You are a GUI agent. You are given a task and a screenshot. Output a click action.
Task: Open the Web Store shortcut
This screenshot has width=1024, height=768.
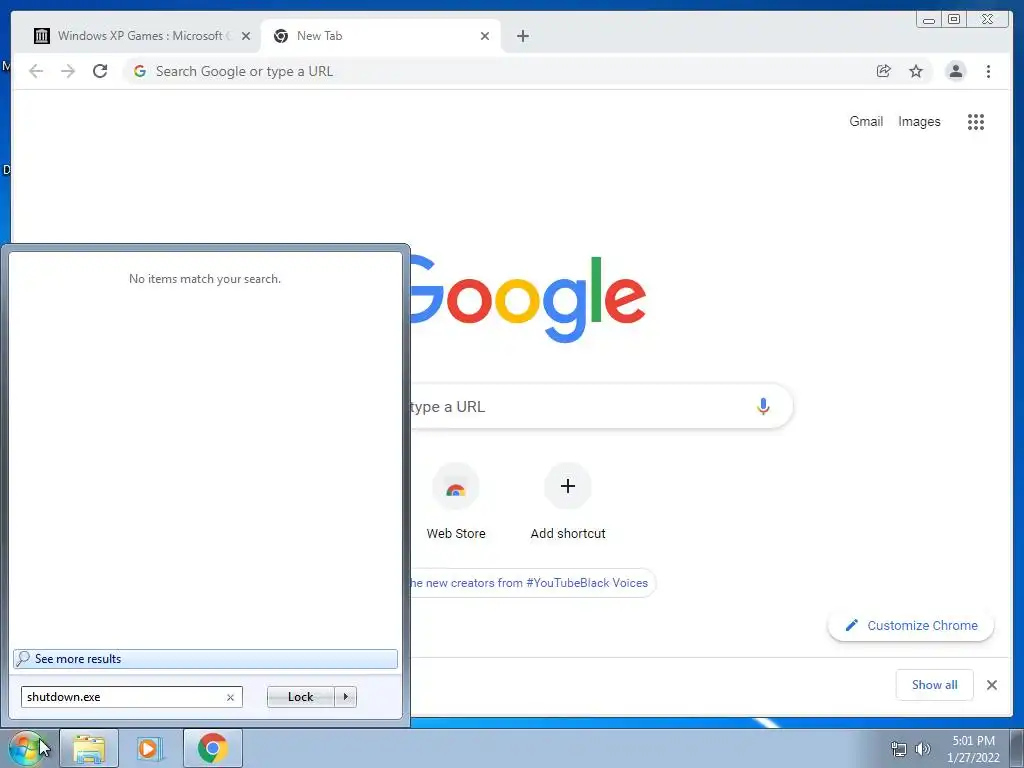[456, 502]
